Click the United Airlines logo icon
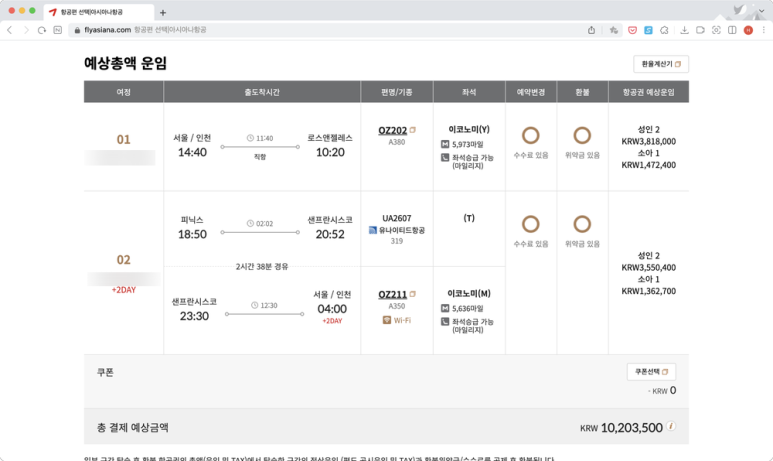 (373, 230)
